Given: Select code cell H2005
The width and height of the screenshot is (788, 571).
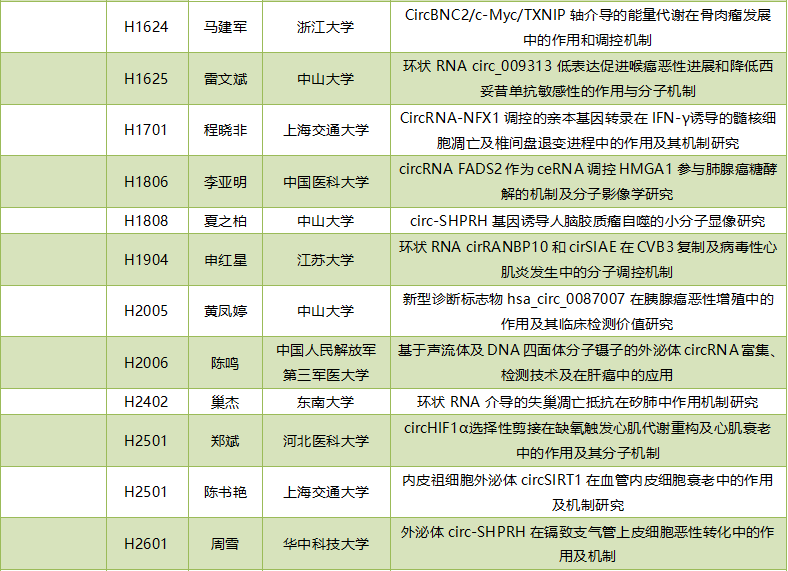Looking at the screenshot, I should 146,311.
